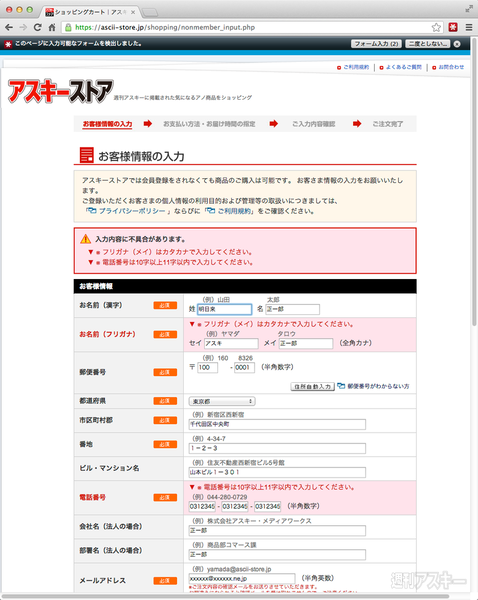Close the ショッピングカート browser tab
This screenshot has width=478, height=600.
point(133,12)
